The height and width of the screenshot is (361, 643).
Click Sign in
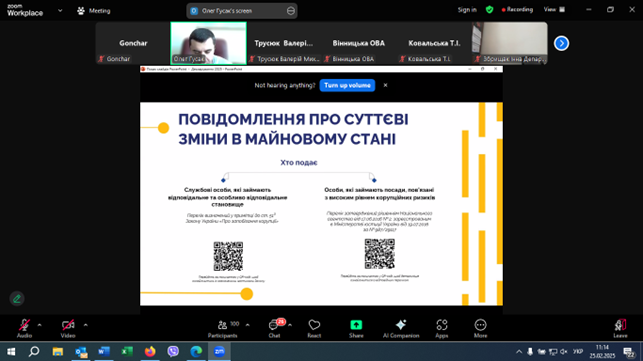click(467, 9)
